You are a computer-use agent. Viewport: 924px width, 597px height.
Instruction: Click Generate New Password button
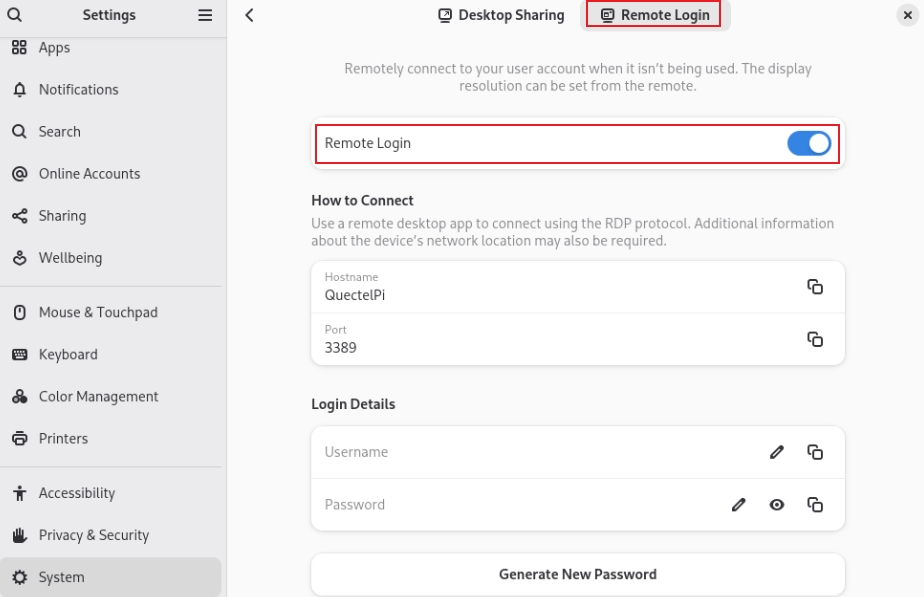click(578, 574)
